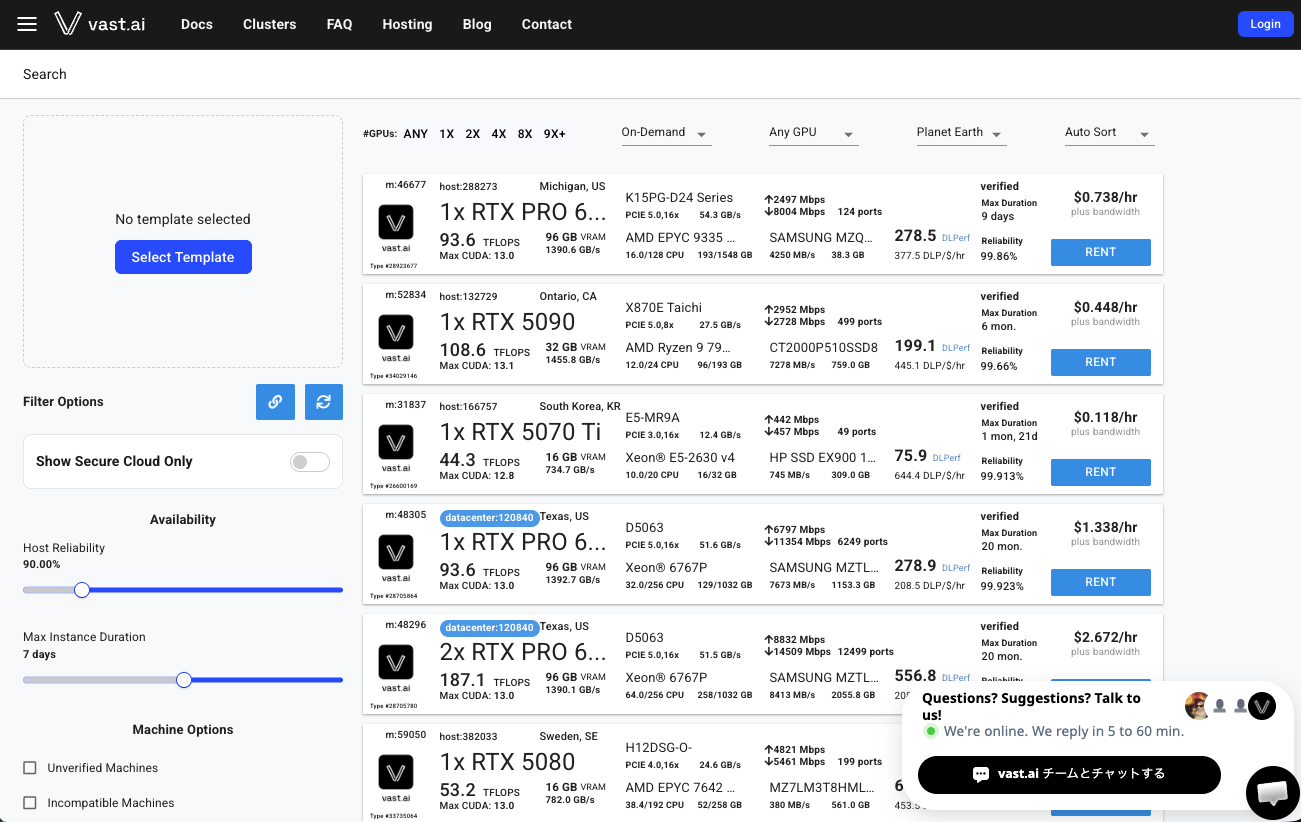
Task: Open Contact in the top navigation
Action: [x=547, y=24]
